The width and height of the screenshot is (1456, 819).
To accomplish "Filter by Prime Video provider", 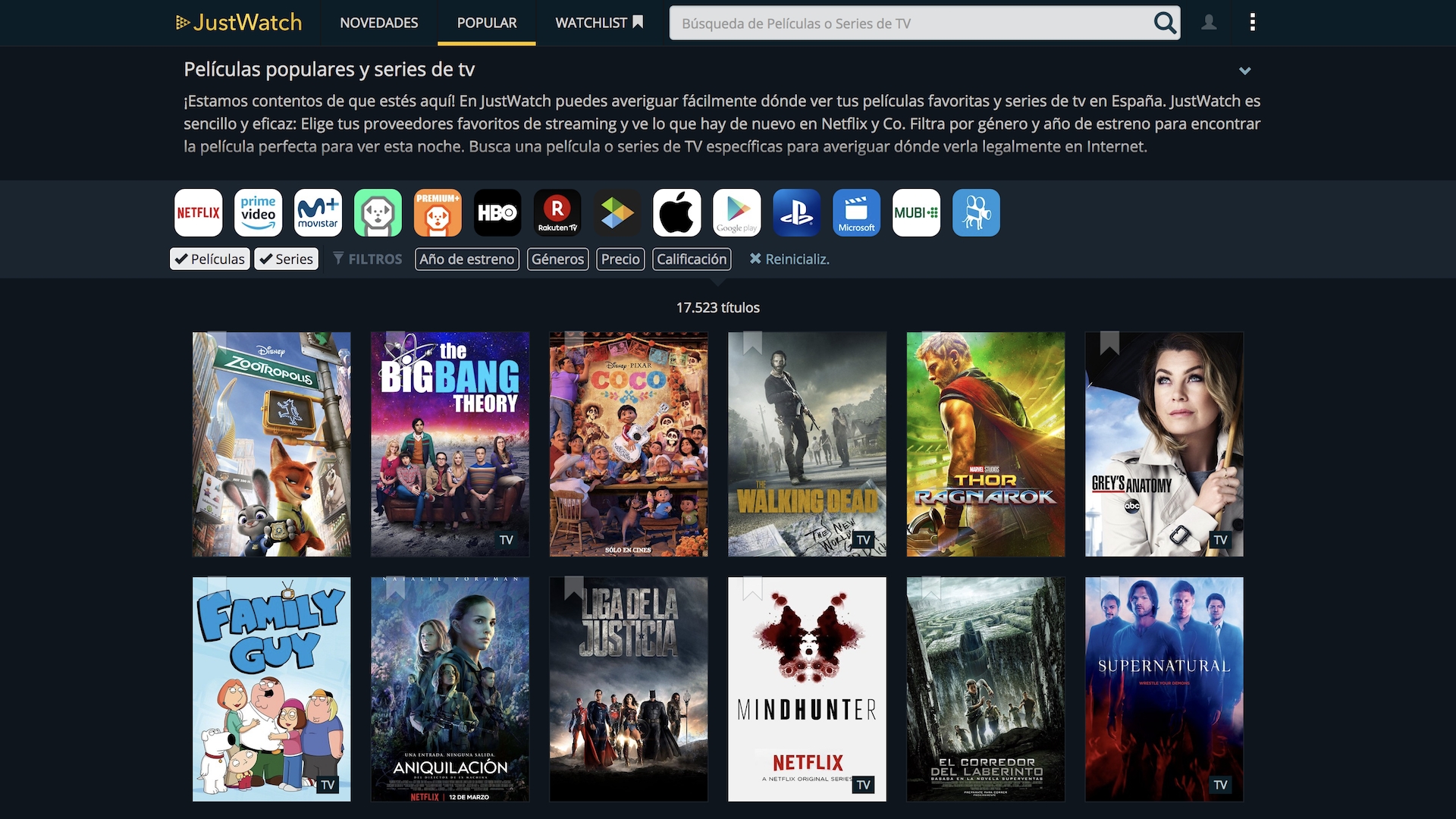I will [258, 212].
